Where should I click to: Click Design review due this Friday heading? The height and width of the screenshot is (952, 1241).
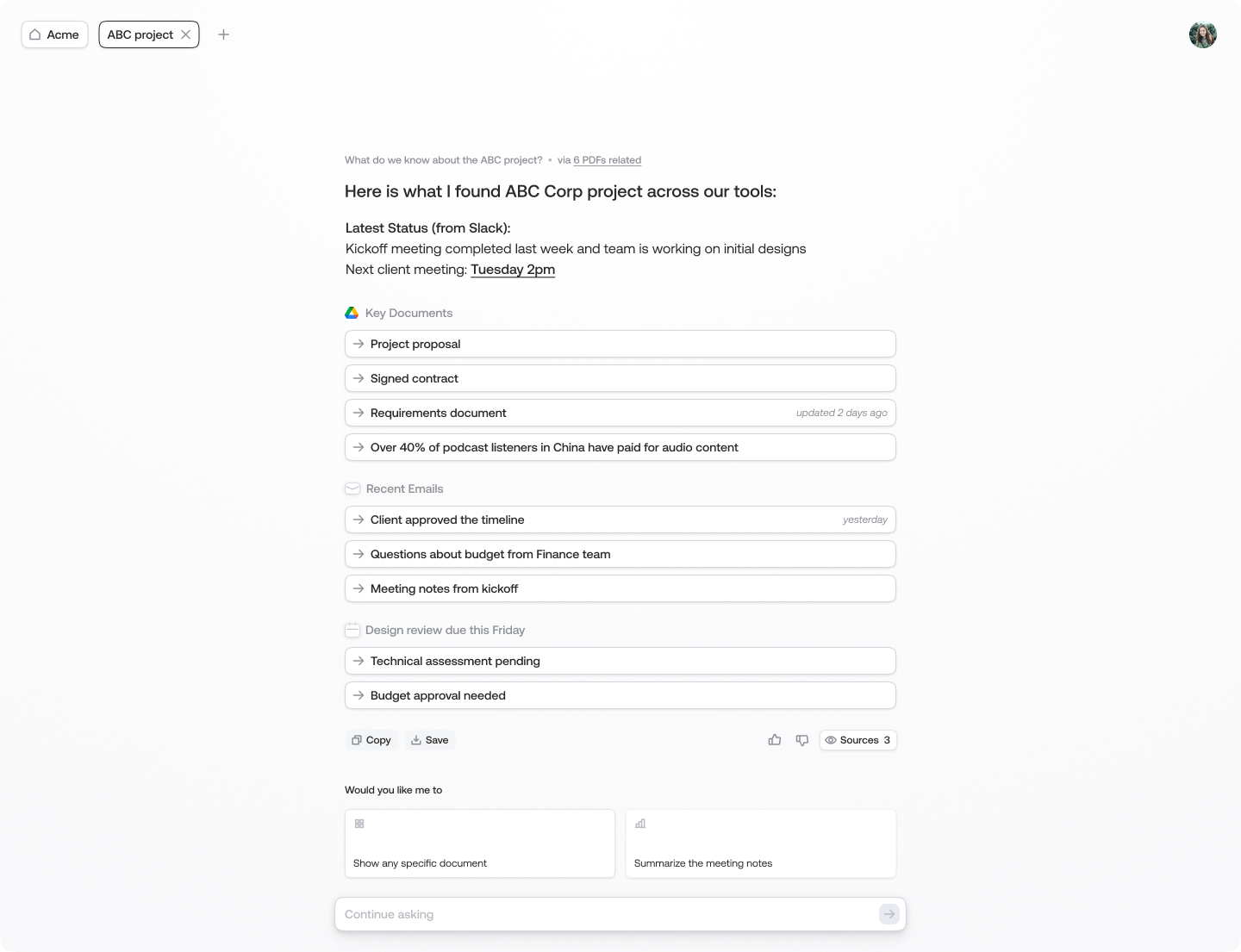[x=445, y=630]
